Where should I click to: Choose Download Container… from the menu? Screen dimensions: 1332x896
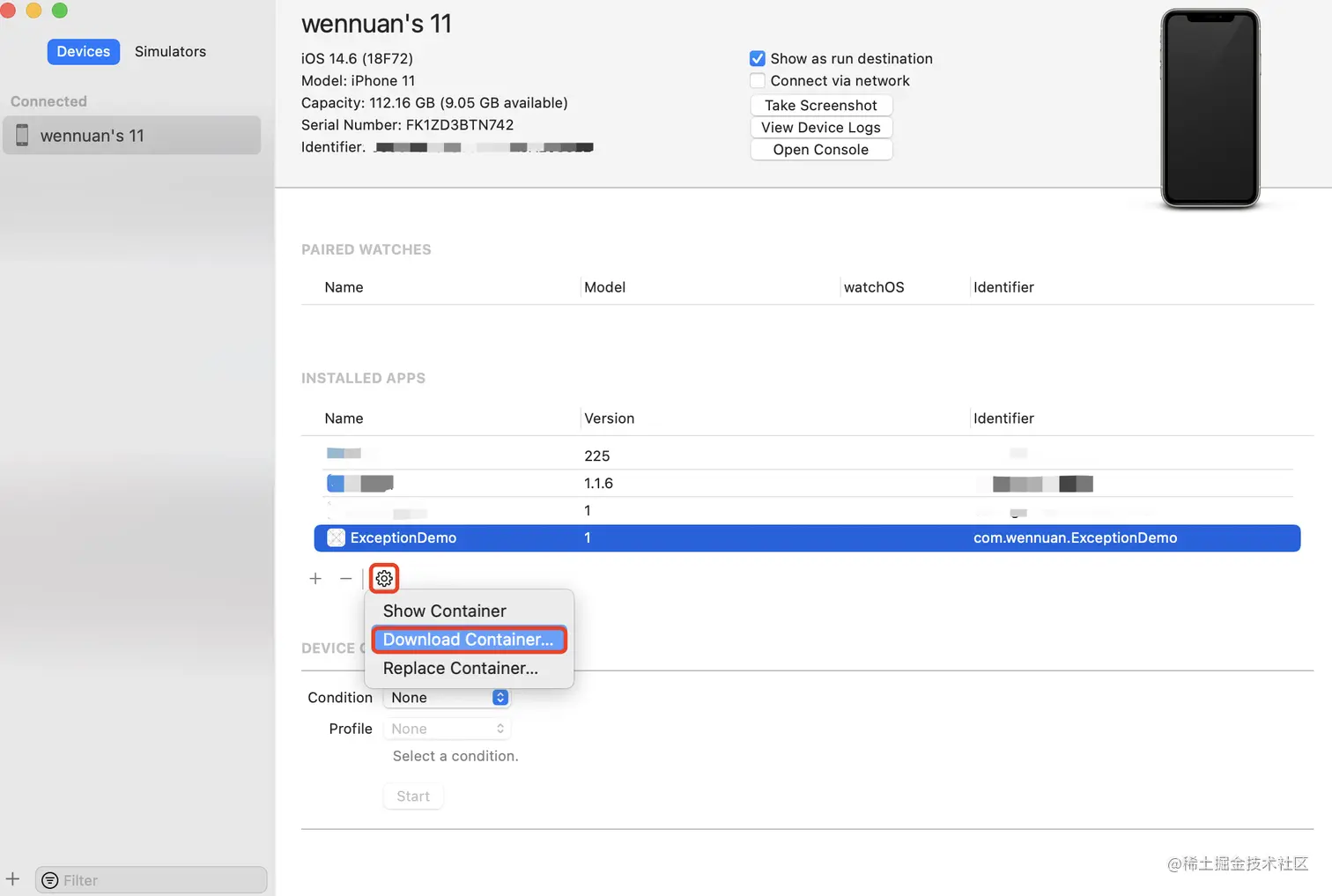point(469,640)
